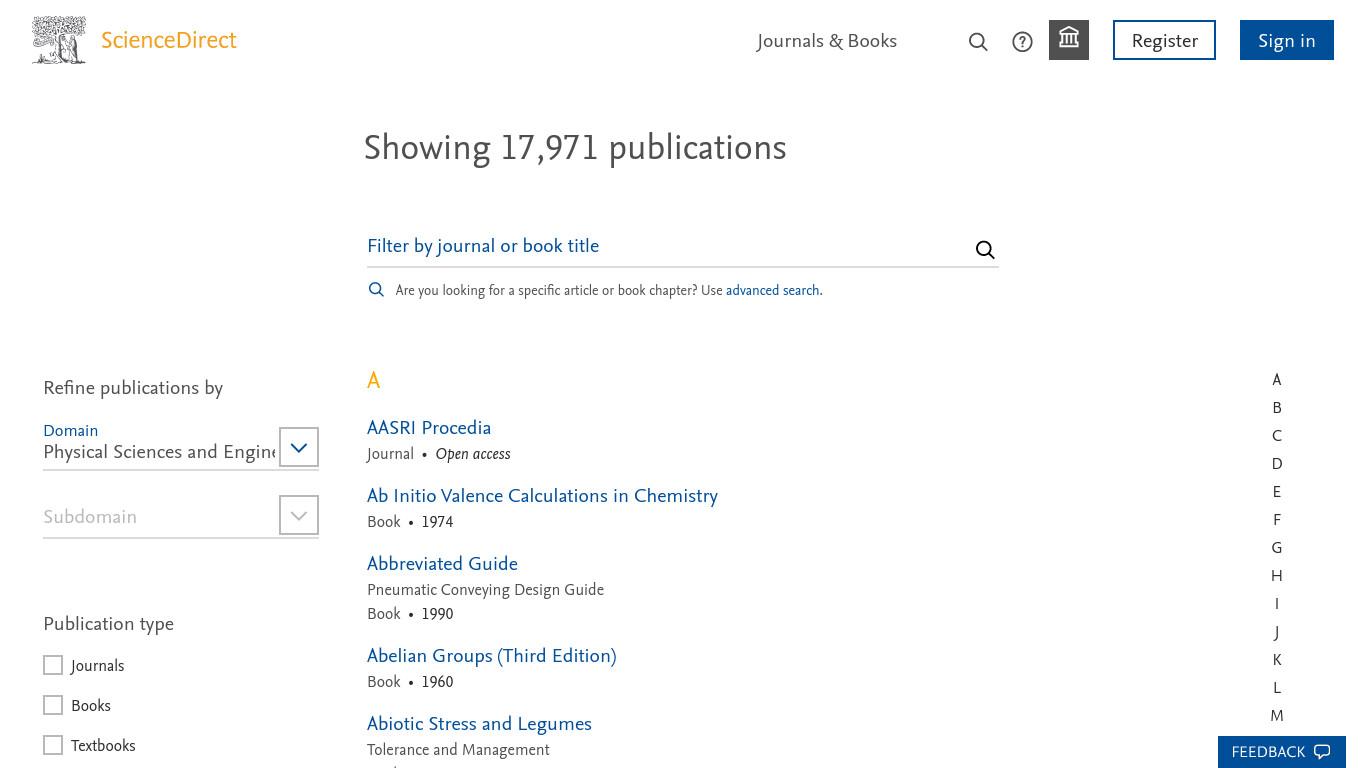The width and height of the screenshot is (1366, 768).
Task: Open Journals & Books menu
Action: [x=827, y=41]
